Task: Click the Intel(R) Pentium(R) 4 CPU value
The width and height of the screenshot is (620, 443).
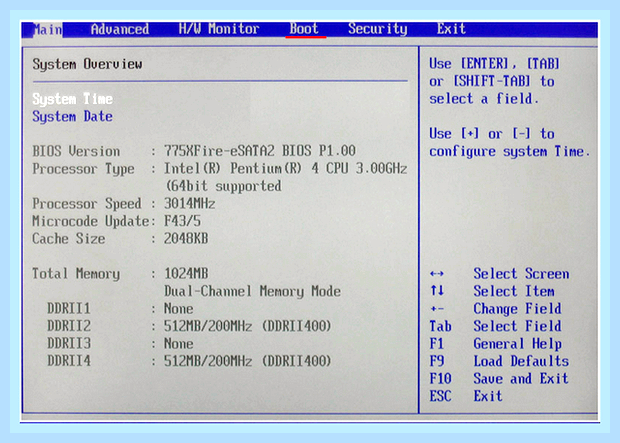Action: 285,168
